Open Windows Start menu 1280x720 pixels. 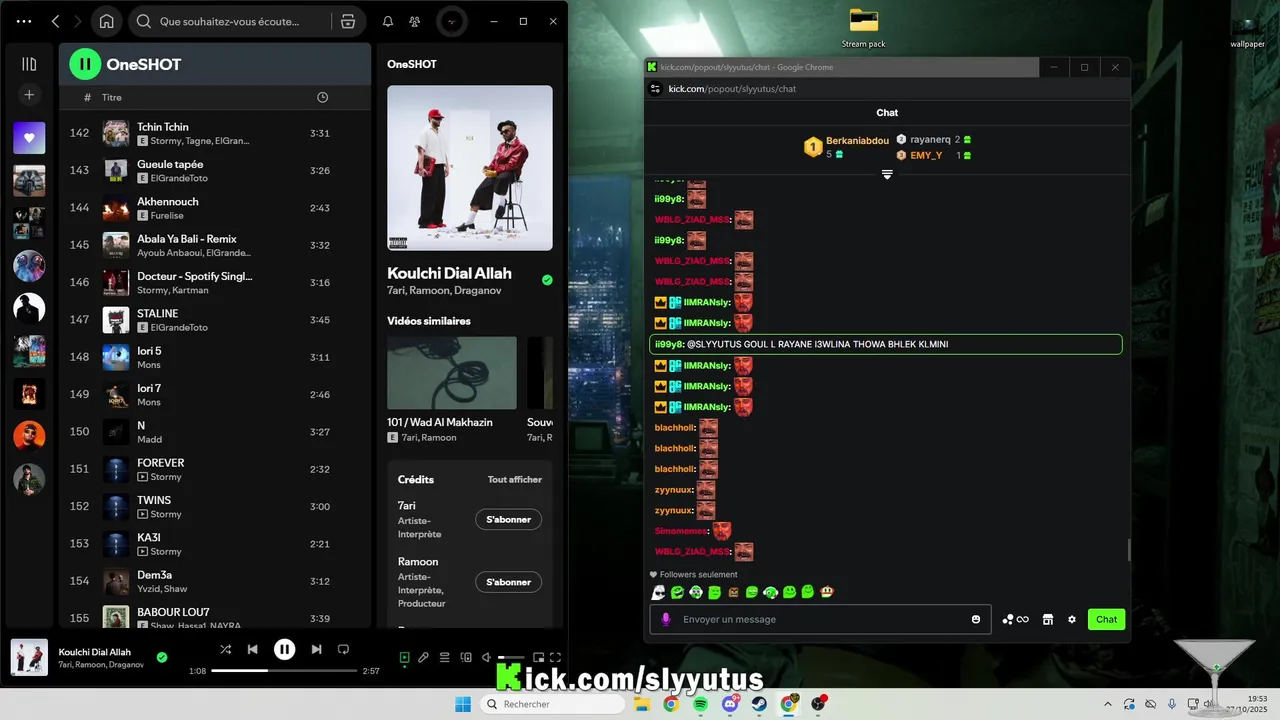click(463, 704)
